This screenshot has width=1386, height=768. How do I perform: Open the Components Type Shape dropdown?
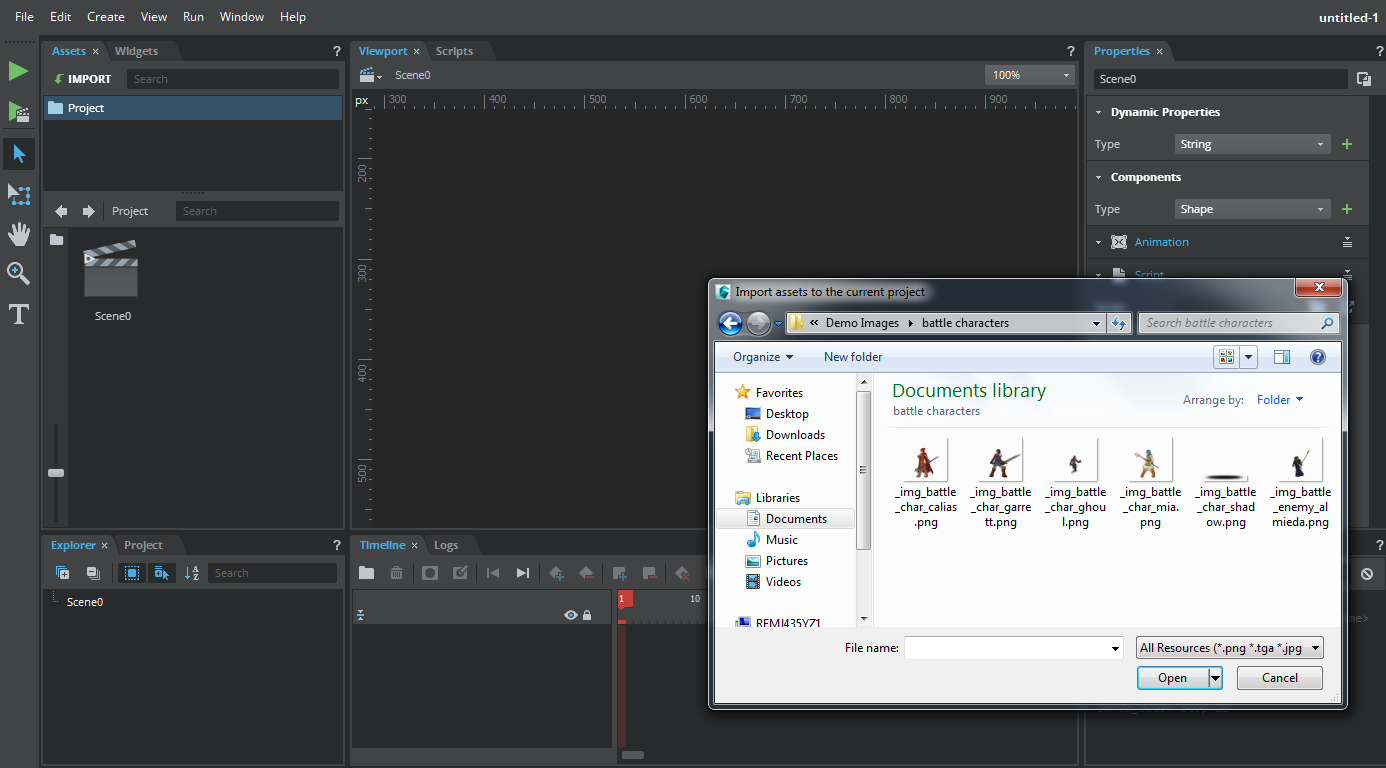(1252, 209)
